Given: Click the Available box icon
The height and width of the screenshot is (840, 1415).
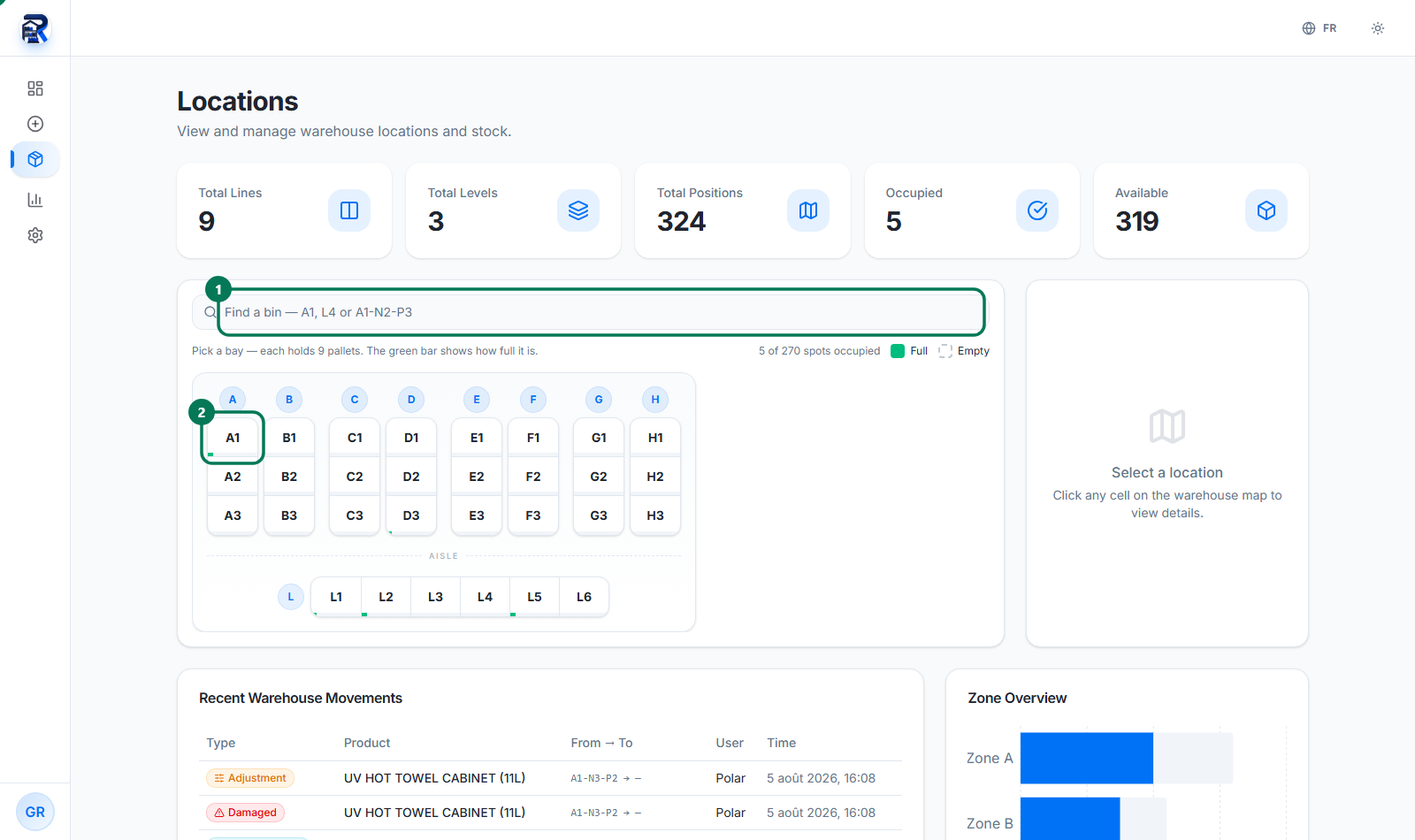Looking at the screenshot, I should tap(1266, 210).
